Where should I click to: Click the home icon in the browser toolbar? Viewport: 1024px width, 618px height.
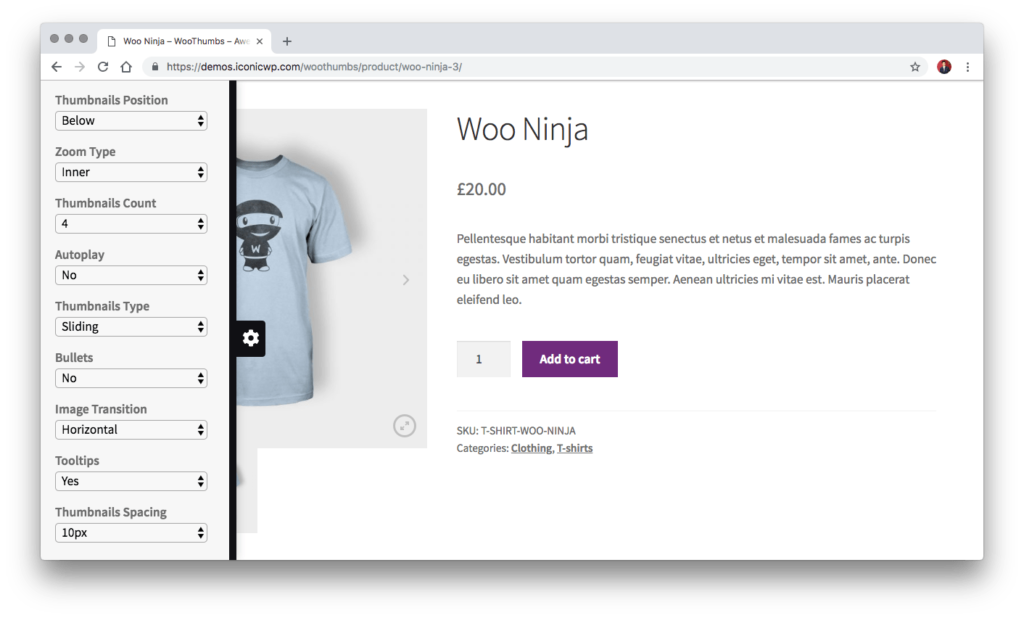pyautogui.click(x=126, y=67)
